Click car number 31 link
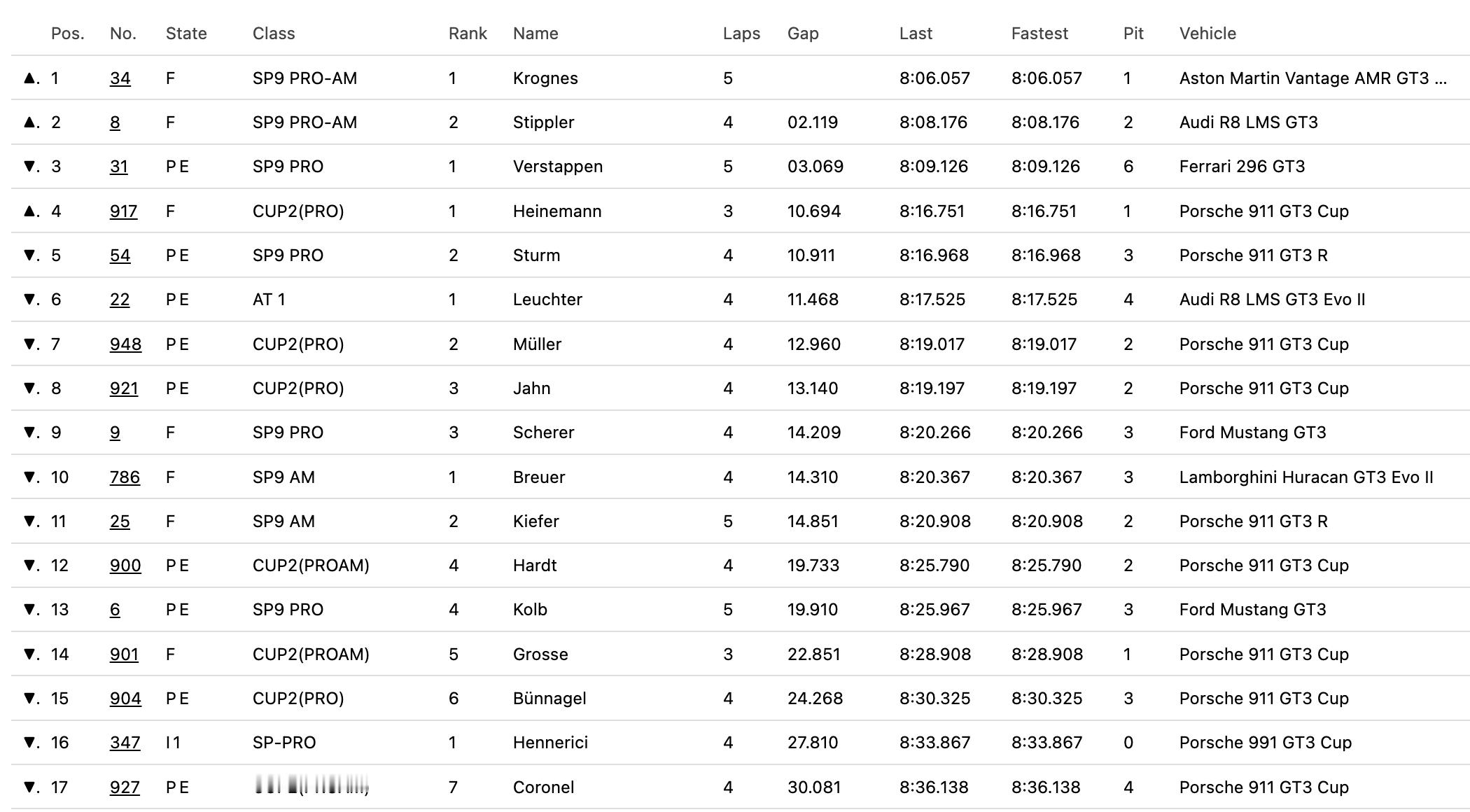 [x=119, y=167]
